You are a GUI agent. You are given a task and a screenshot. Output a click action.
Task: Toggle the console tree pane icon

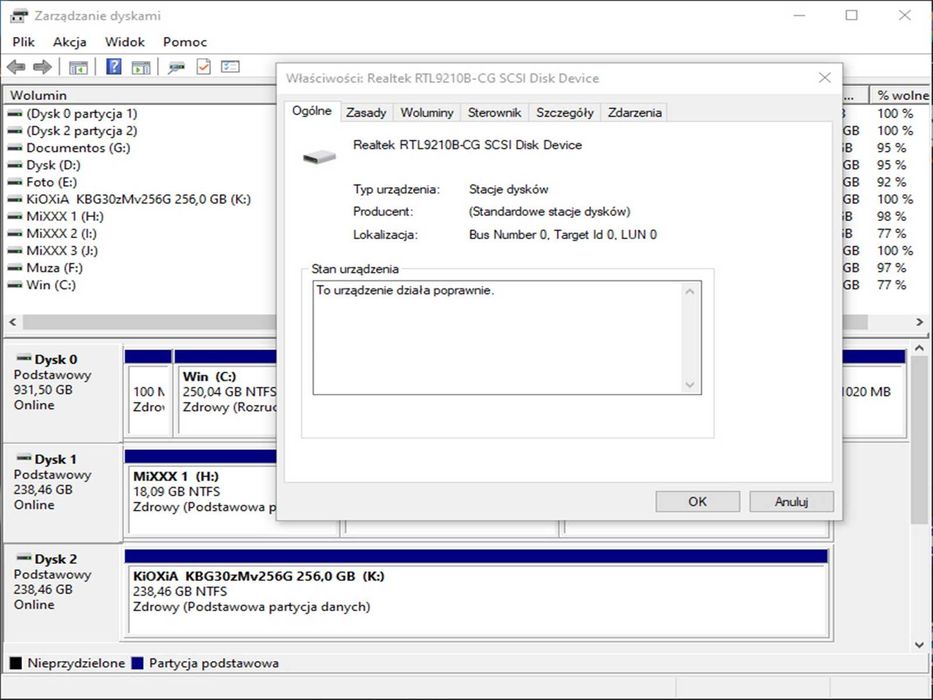pyautogui.click(x=78, y=67)
